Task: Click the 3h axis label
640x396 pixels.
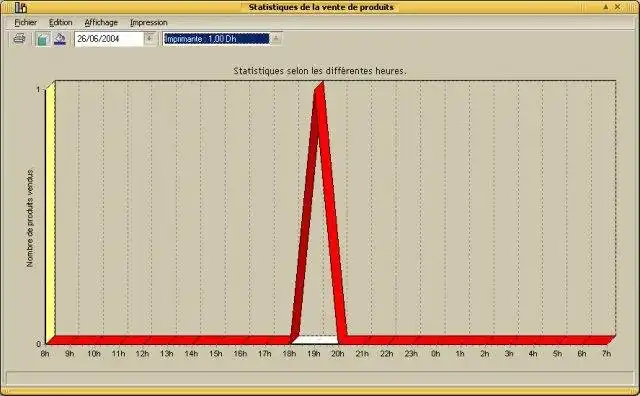Action: pyautogui.click(x=509, y=354)
